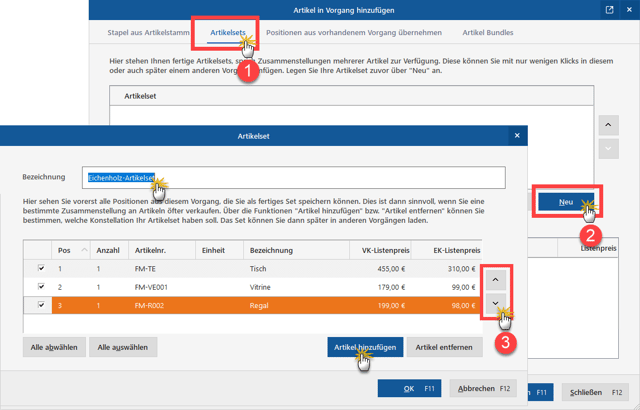
Task: Open the Stapel aus Artikelstamm tab
Action: [x=149, y=33]
